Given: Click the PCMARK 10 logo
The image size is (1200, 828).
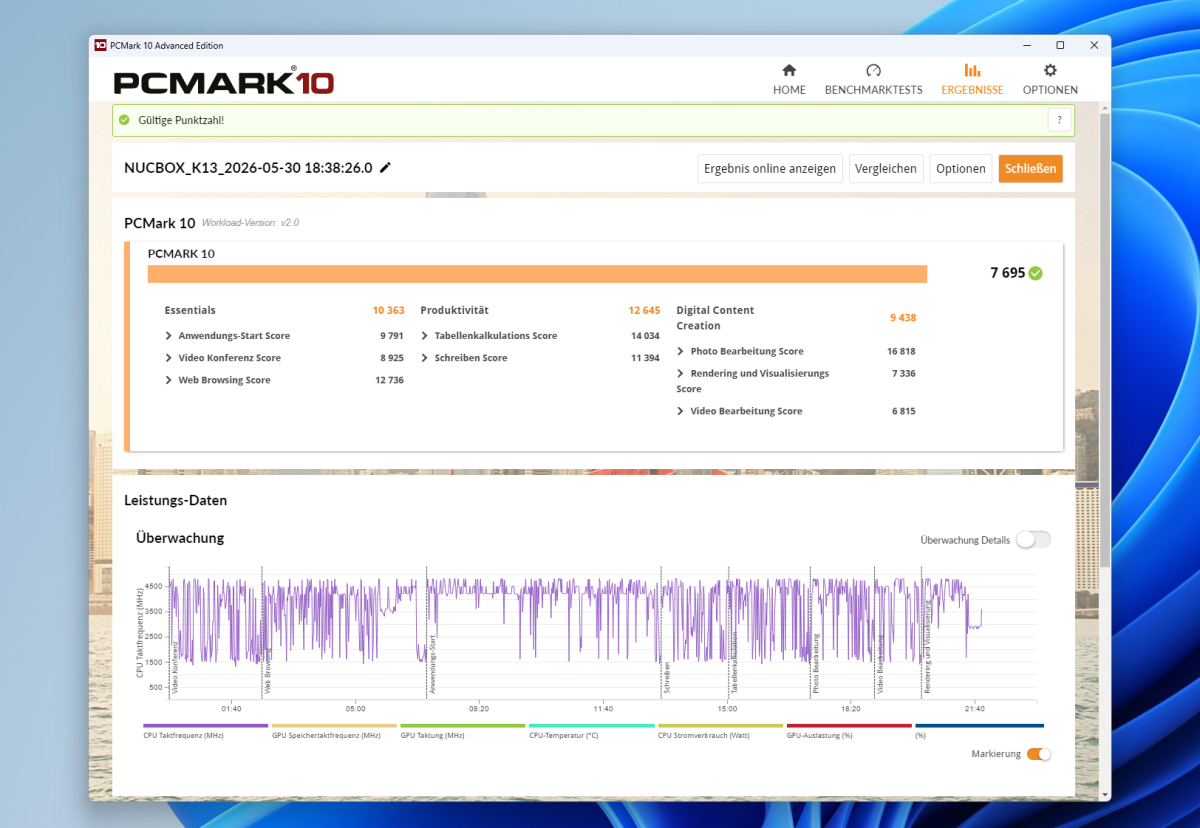Looking at the screenshot, I should click(x=224, y=81).
